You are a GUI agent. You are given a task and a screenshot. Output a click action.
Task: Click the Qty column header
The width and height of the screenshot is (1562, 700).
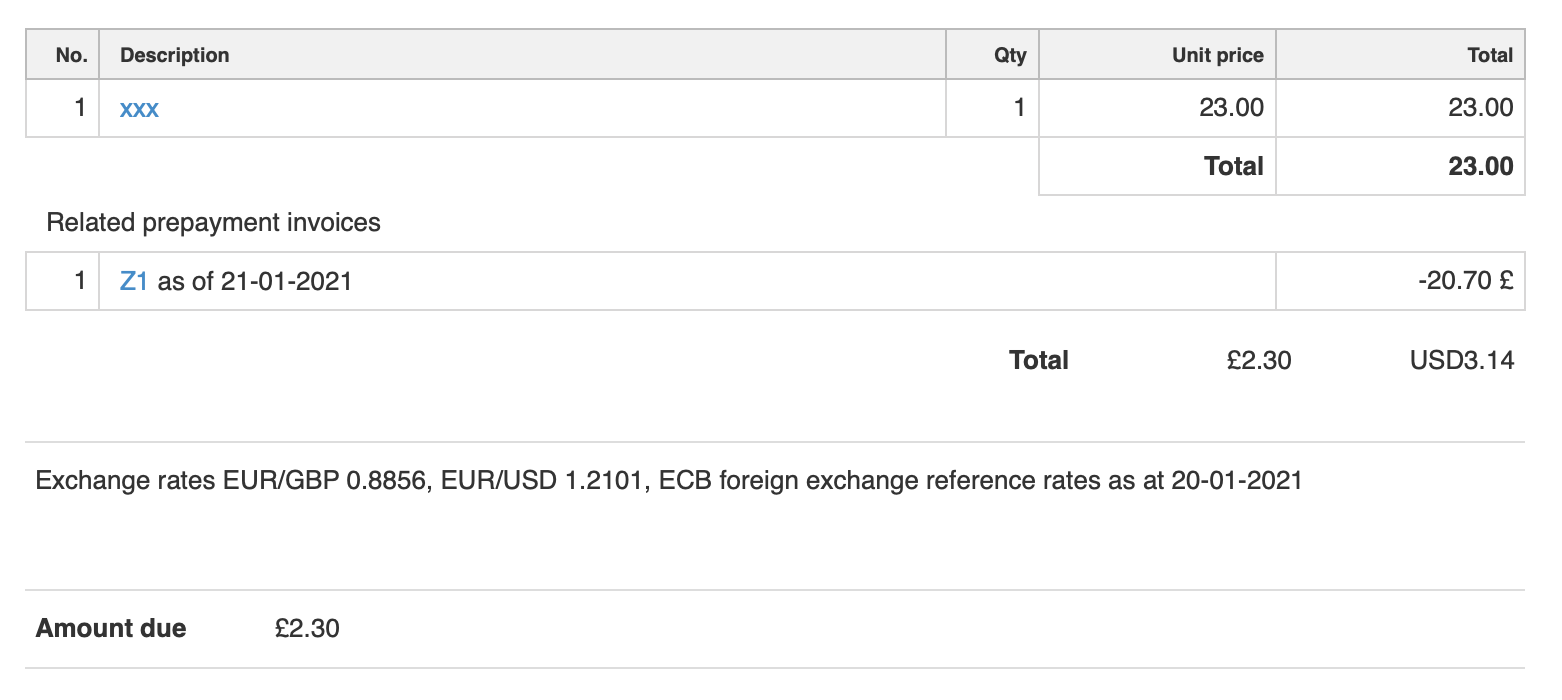1010,56
